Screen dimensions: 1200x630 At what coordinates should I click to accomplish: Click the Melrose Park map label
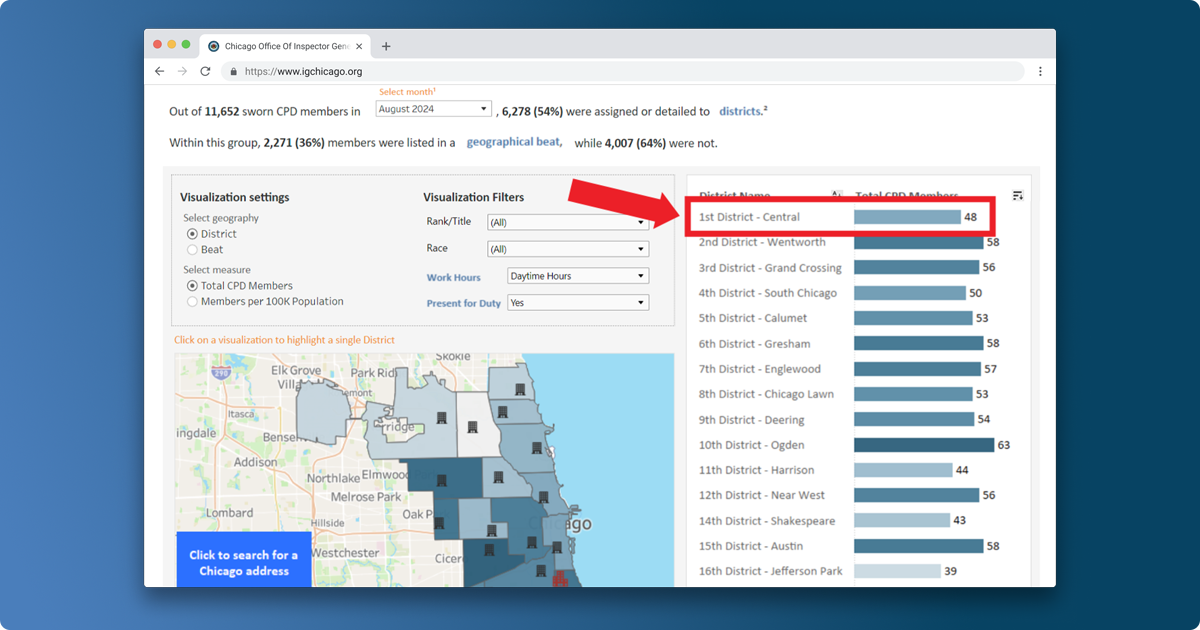366,497
